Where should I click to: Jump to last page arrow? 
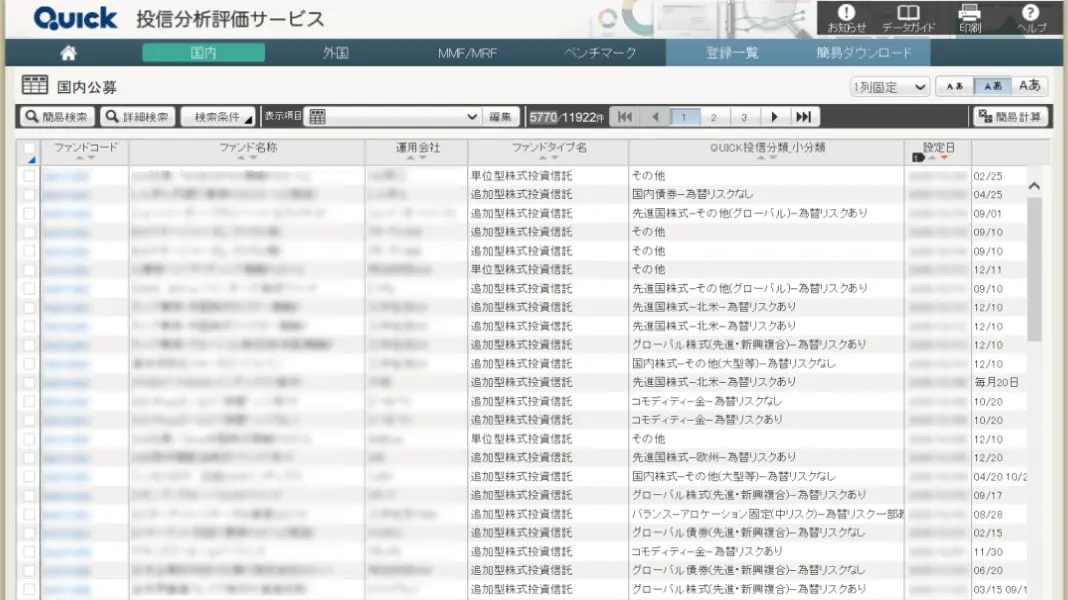[804, 117]
